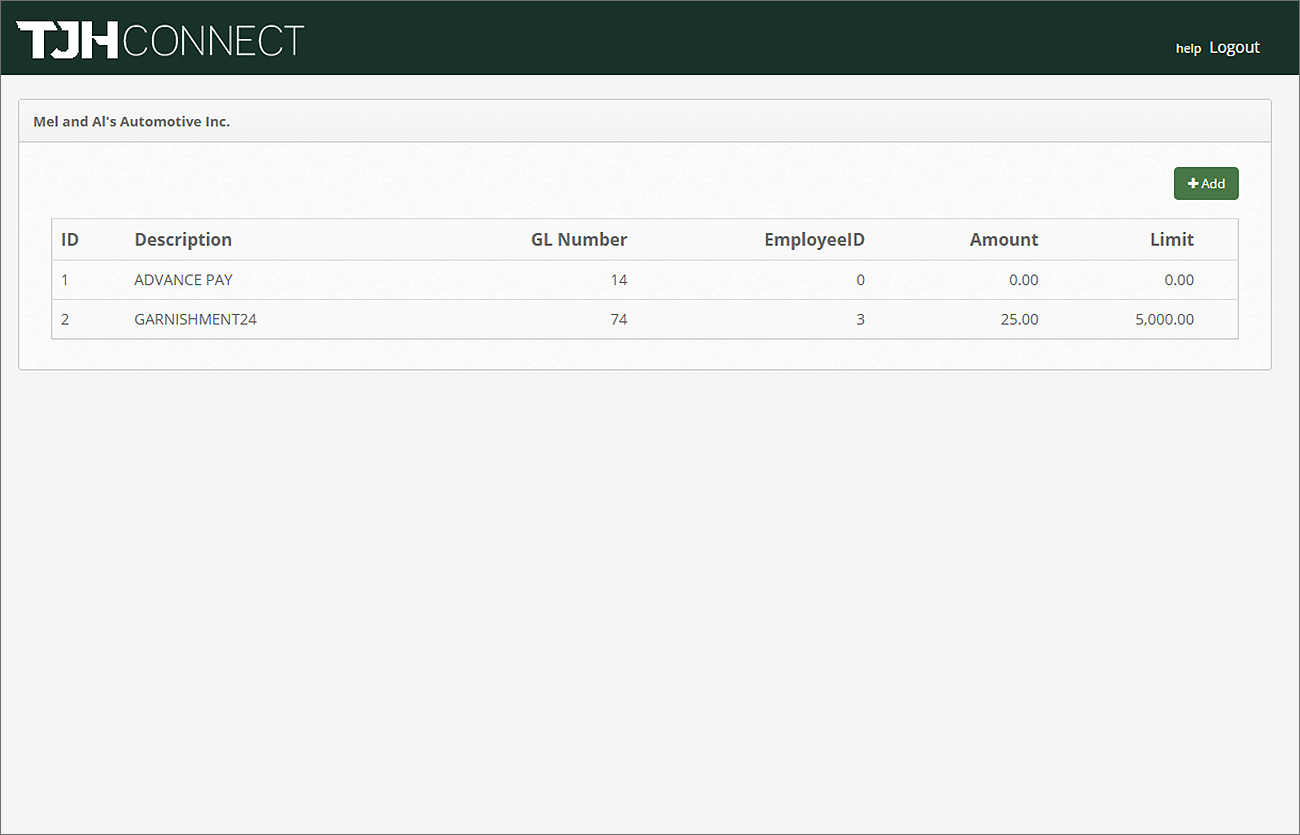This screenshot has height=835, width=1300.
Task: Click EmployeeID 0 in ADVANCE PAY row
Action: [860, 280]
